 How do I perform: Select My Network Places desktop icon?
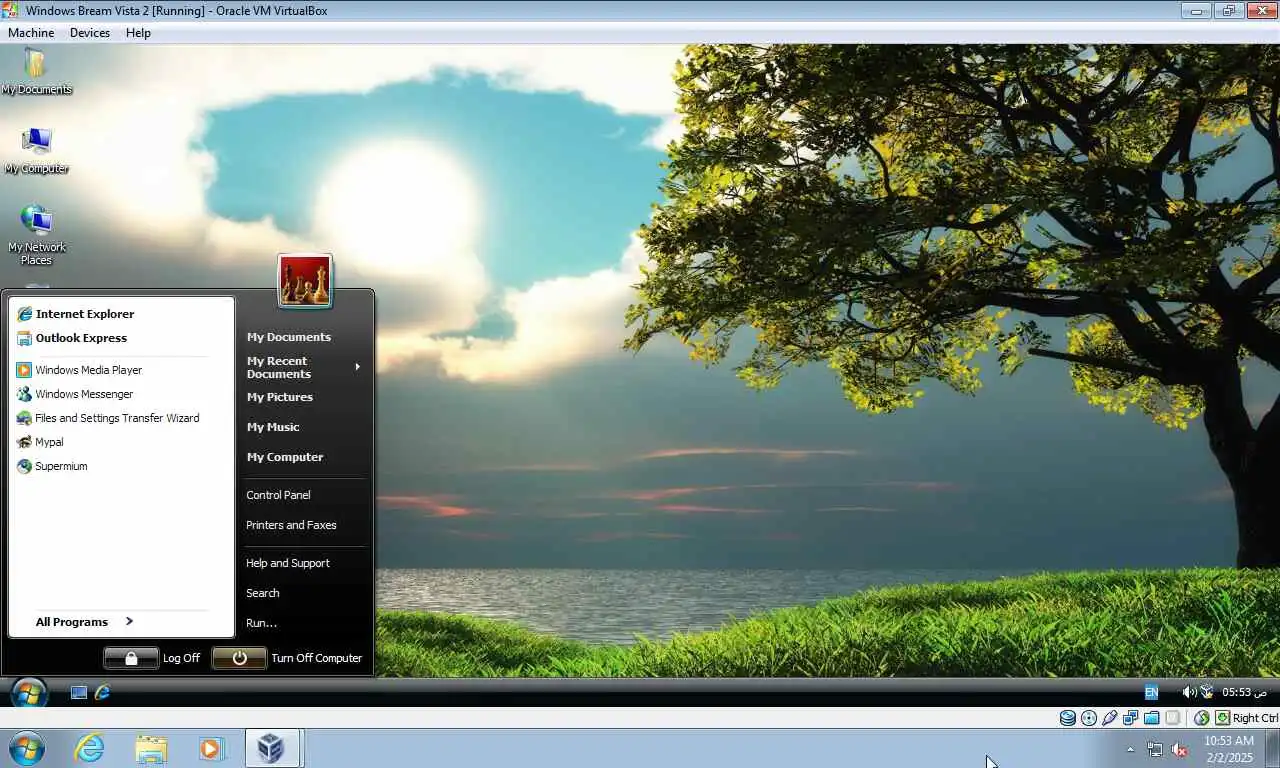(36, 236)
